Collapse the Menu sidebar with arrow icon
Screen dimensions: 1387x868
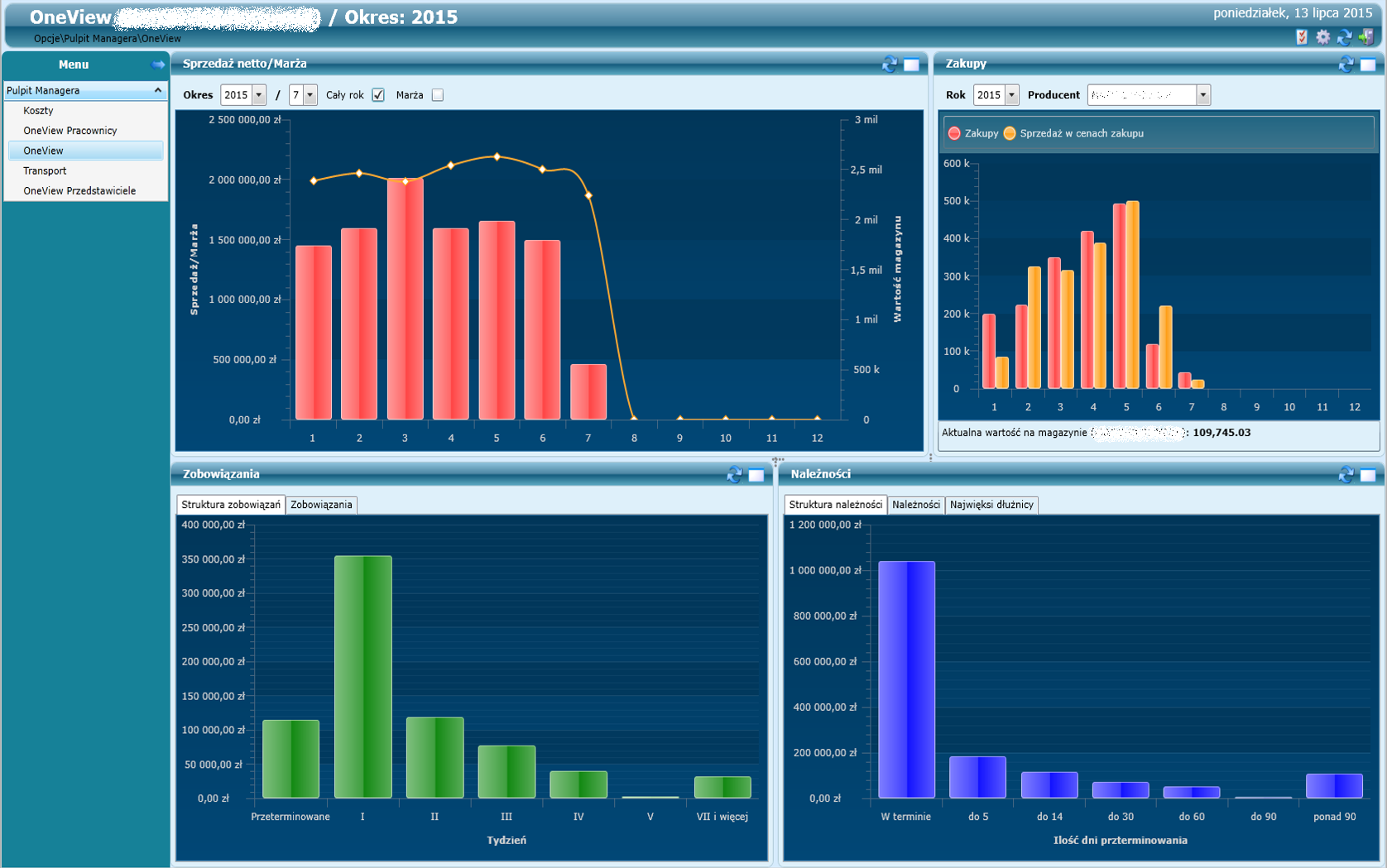coord(157,65)
